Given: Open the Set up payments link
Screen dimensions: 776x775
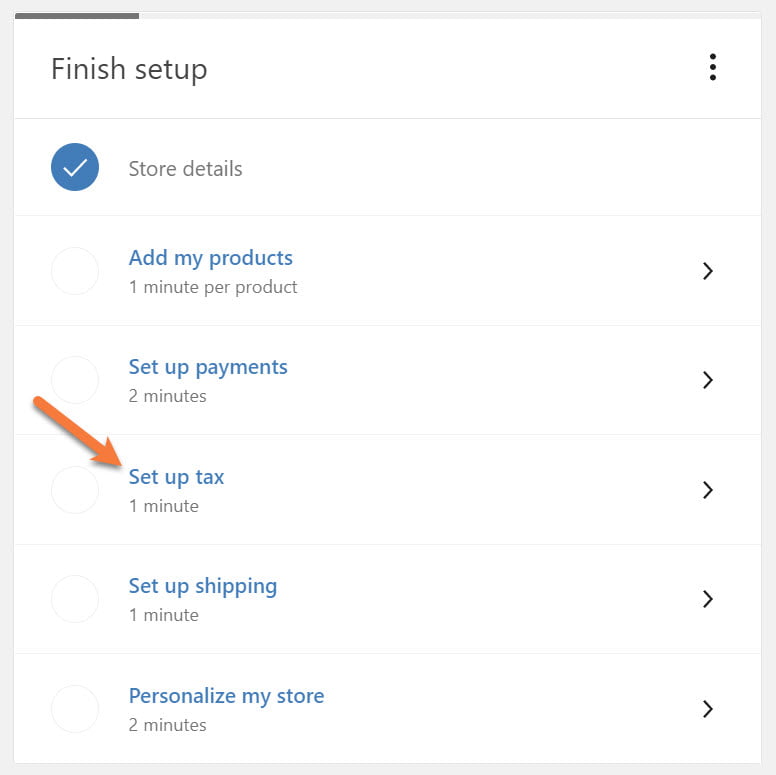Looking at the screenshot, I should 208,367.
